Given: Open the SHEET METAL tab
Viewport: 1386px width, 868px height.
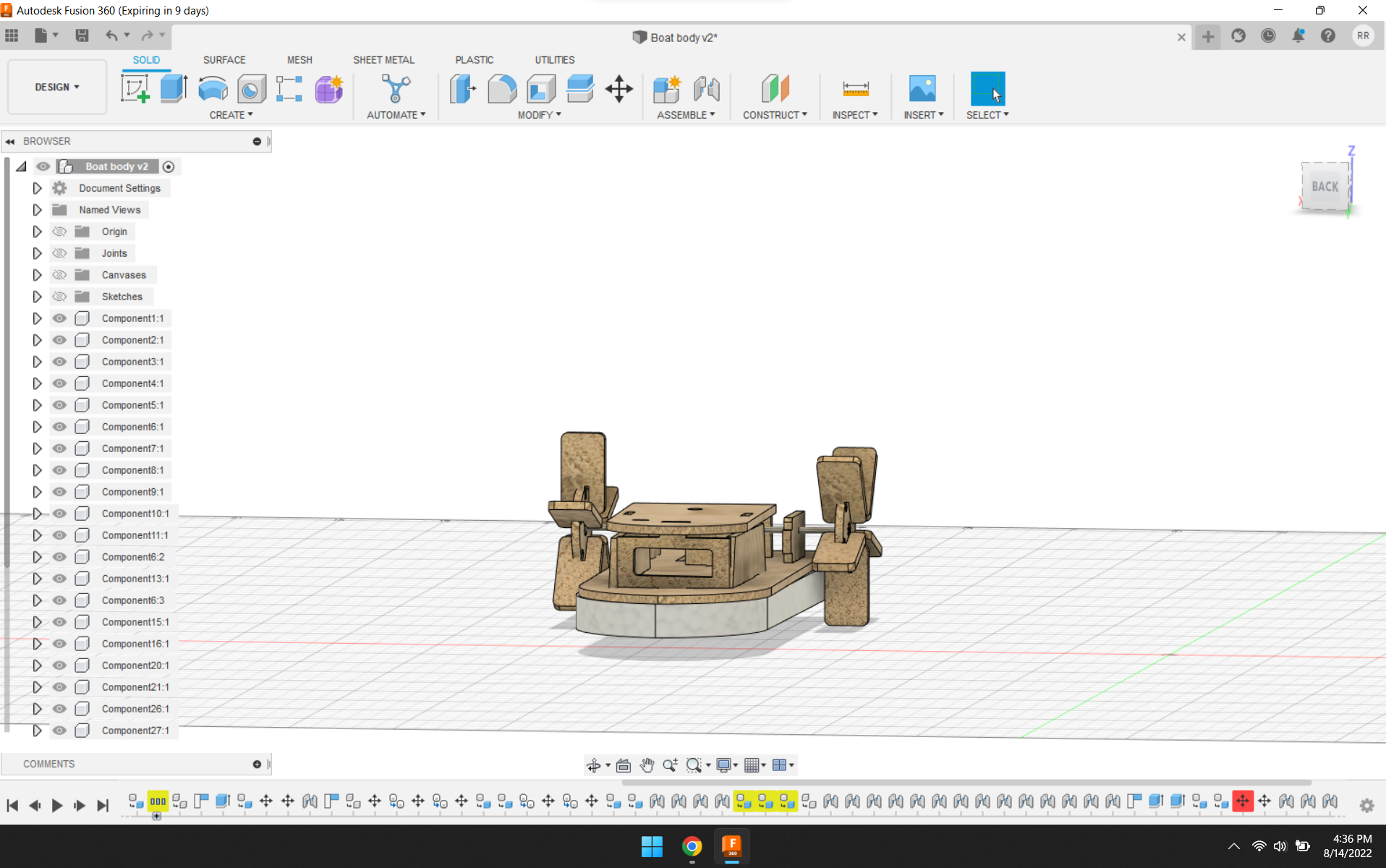Looking at the screenshot, I should pyautogui.click(x=383, y=59).
